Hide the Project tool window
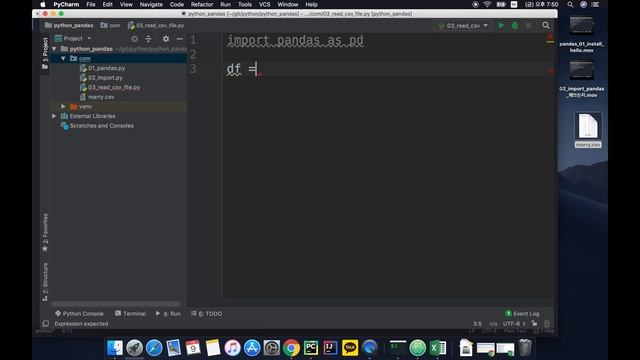Screen dimensions: 640x360 click(180, 39)
